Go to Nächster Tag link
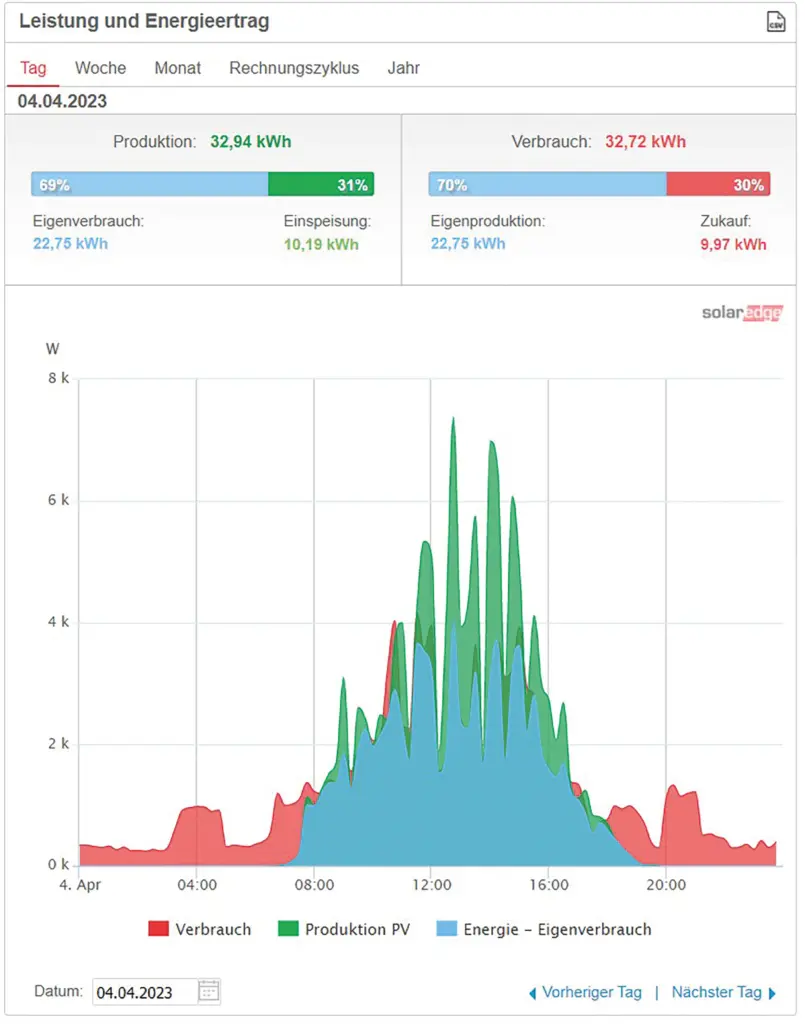The height and width of the screenshot is (1024, 805). pos(716,993)
